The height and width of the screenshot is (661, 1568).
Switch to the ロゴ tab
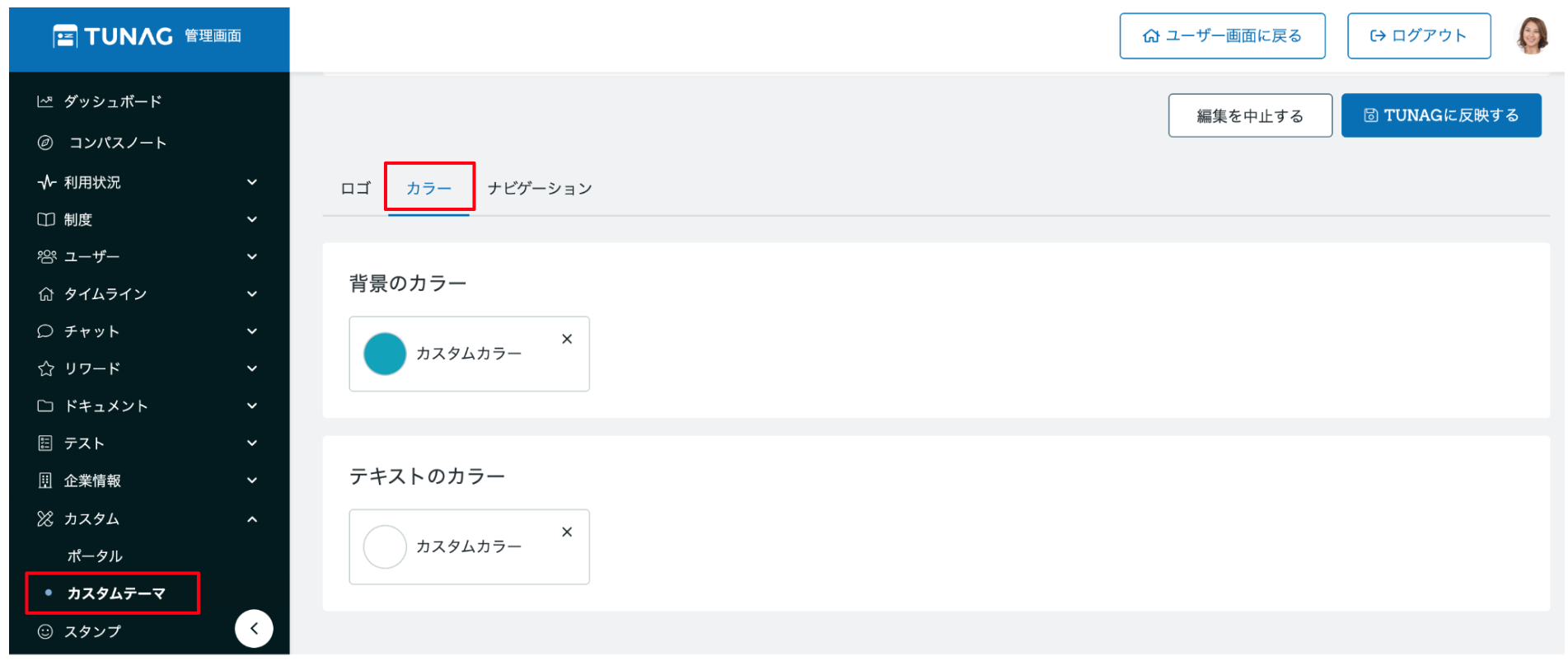point(354,187)
